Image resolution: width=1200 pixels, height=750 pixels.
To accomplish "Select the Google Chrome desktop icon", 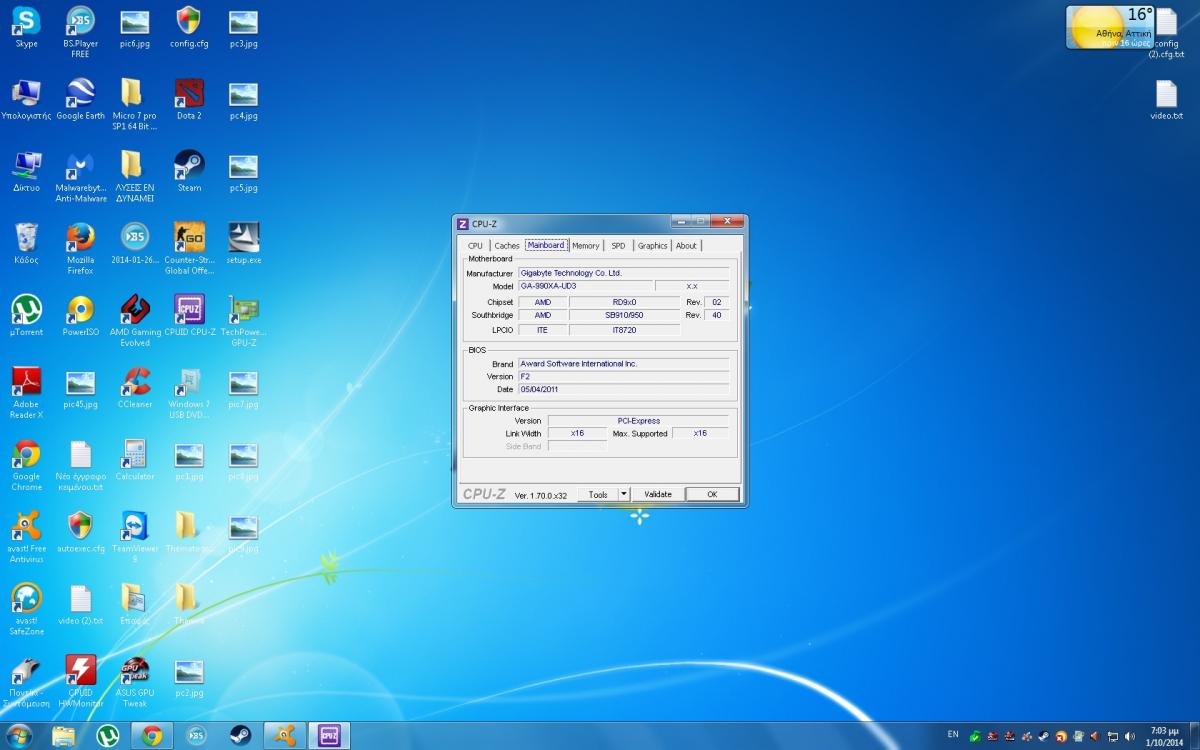I will click(x=26, y=465).
